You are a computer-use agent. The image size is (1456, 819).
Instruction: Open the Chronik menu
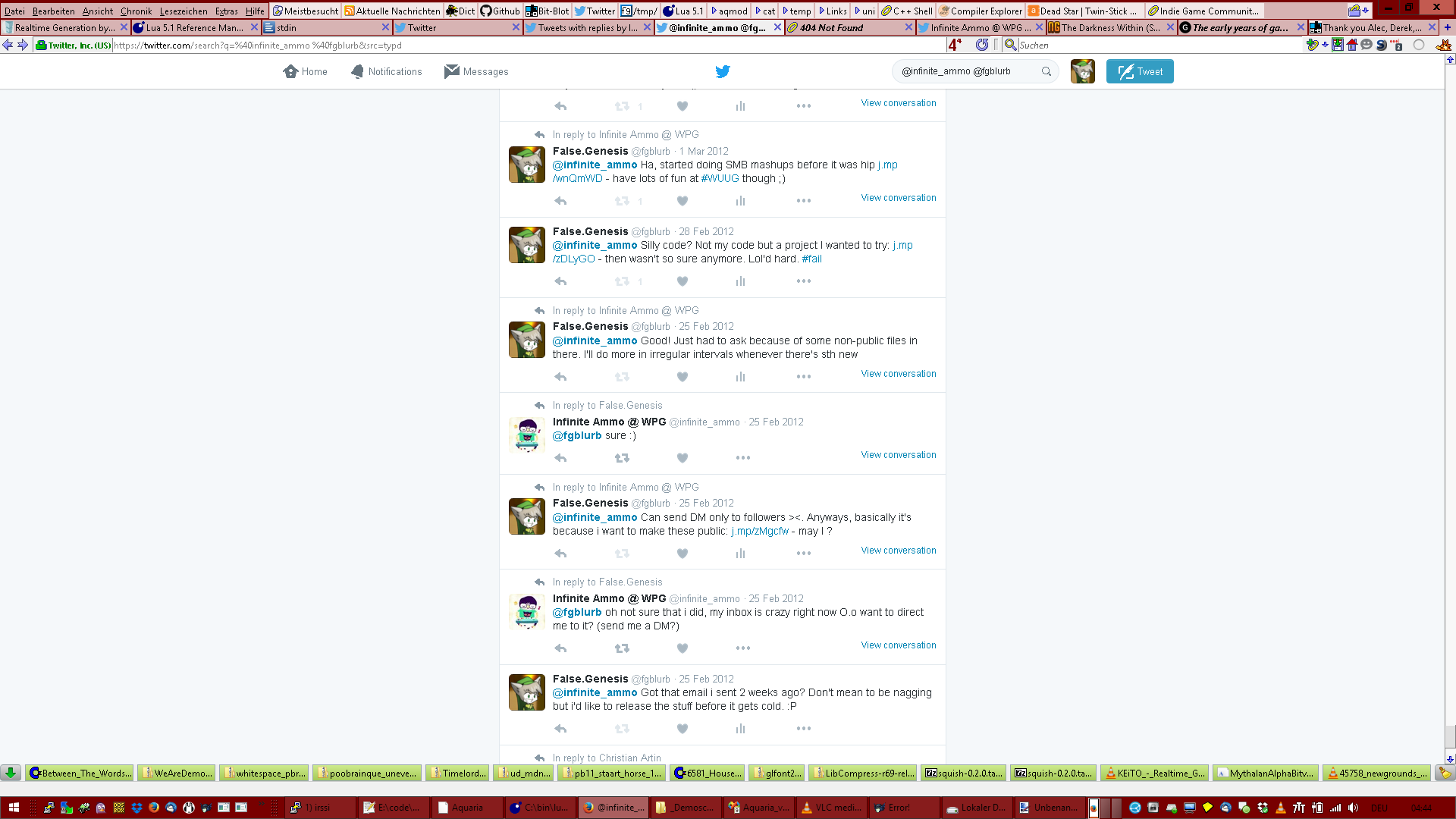tap(136, 11)
